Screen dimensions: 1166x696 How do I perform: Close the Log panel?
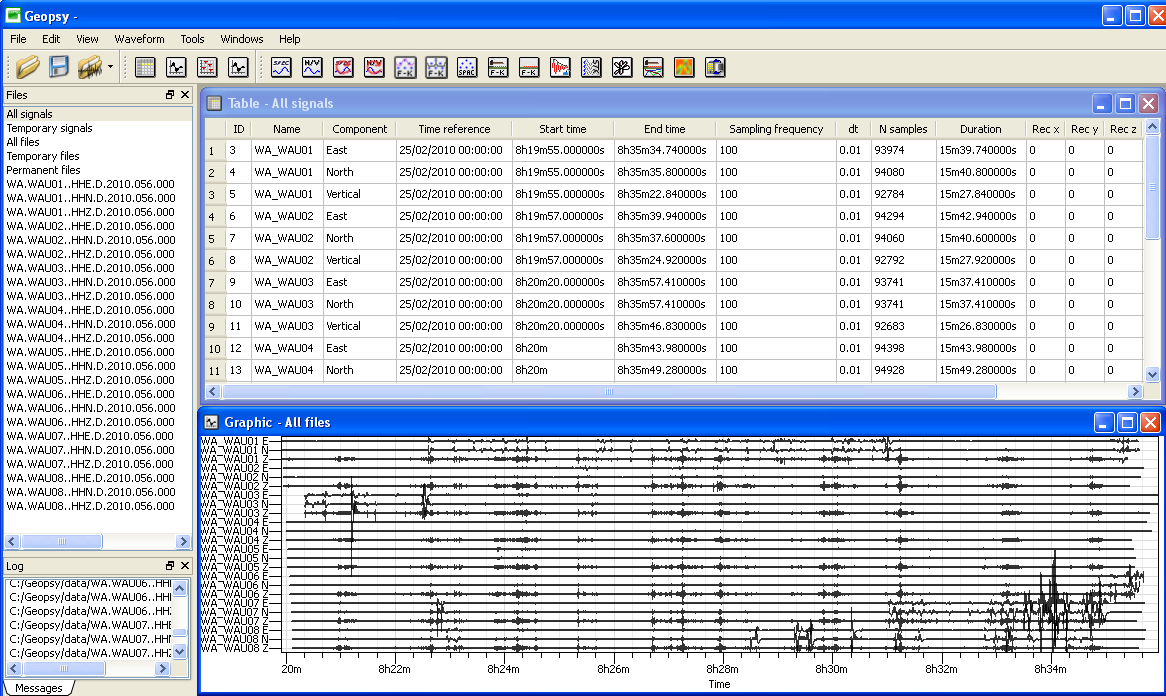(x=184, y=566)
